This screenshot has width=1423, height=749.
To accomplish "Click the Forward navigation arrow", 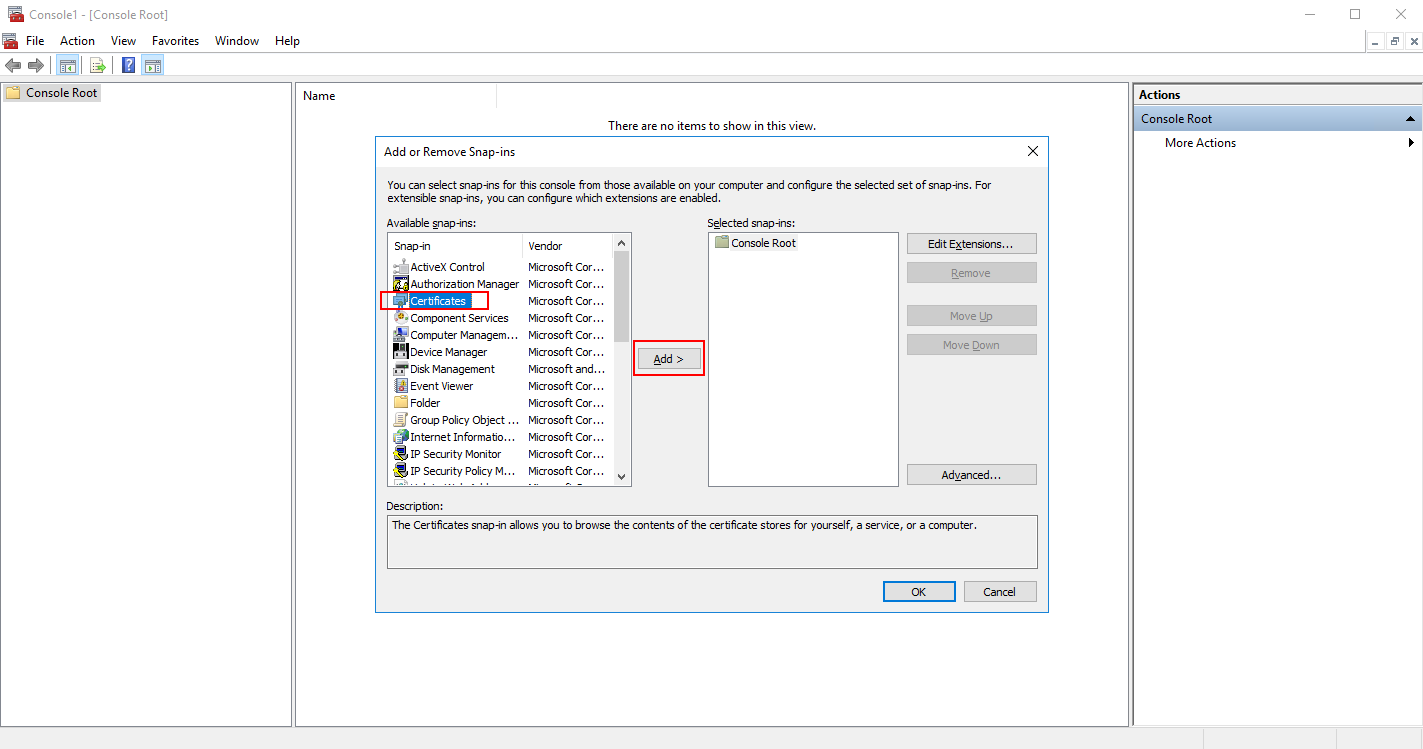I will click(36, 64).
